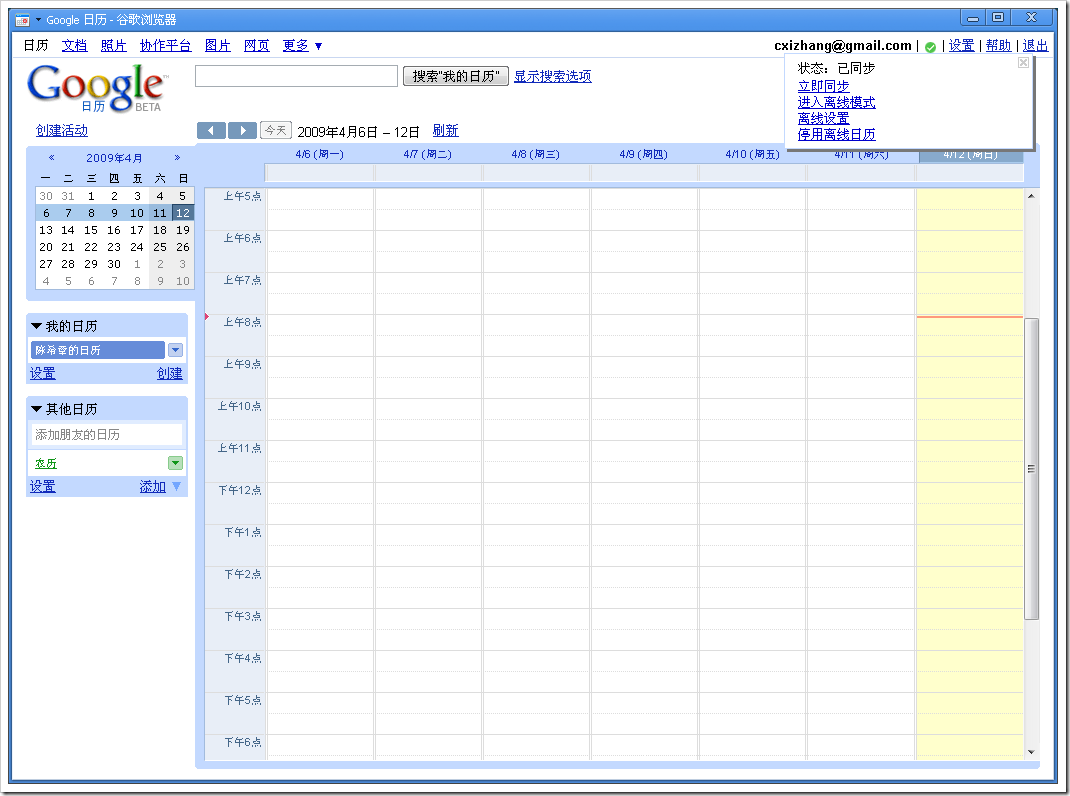
Task: Click the scrollbar down arrow
Action: pos(1031,752)
